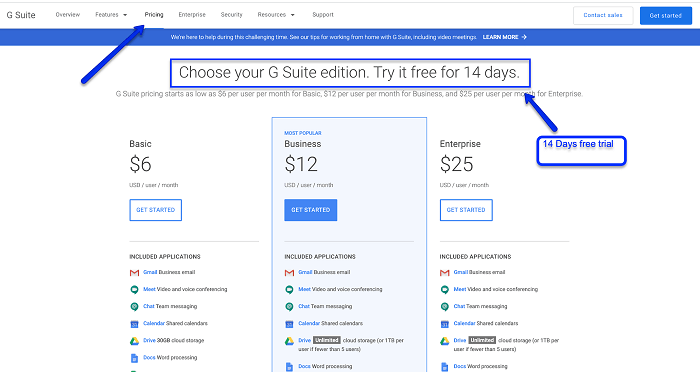Open Drive link in Business plan
Viewport: 700px width, 372px height.
click(x=304, y=340)
